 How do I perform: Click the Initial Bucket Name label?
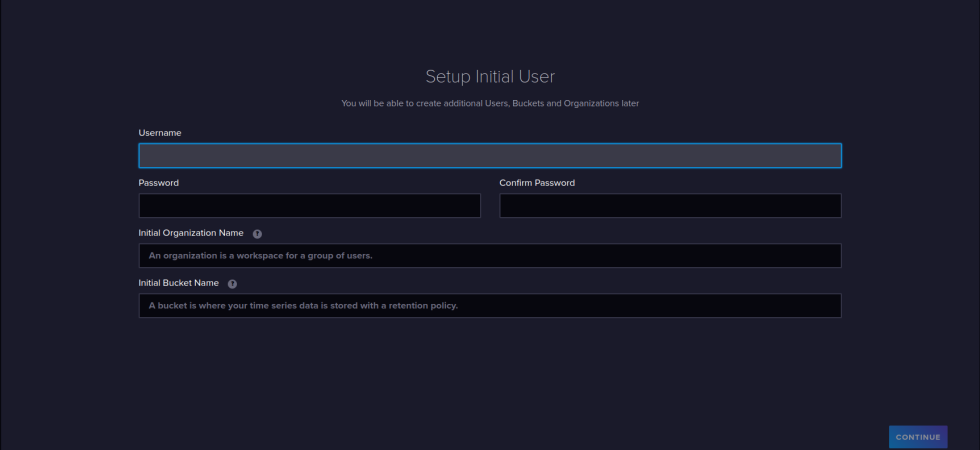[x=179, y=283]
